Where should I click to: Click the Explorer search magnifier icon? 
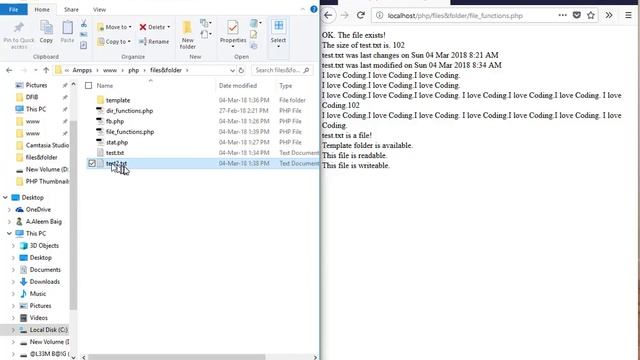coord(306,70)
